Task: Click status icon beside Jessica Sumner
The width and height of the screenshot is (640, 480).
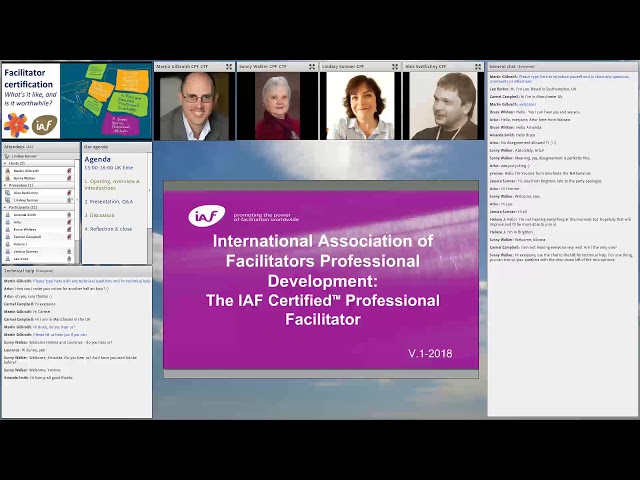Action: [x=69, y=251]
